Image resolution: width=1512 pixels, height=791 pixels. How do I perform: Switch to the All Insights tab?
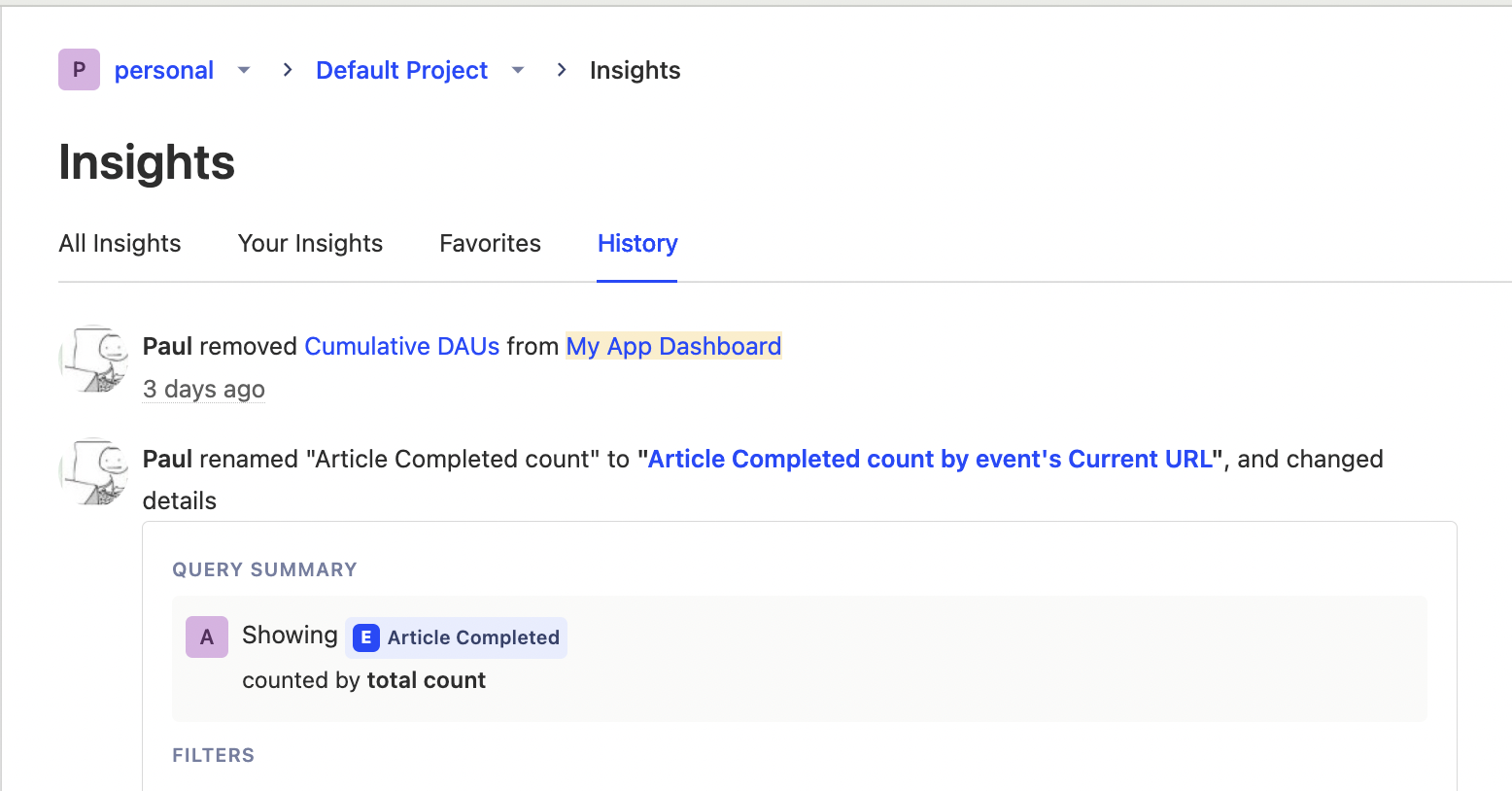click(x=119, y=243)
